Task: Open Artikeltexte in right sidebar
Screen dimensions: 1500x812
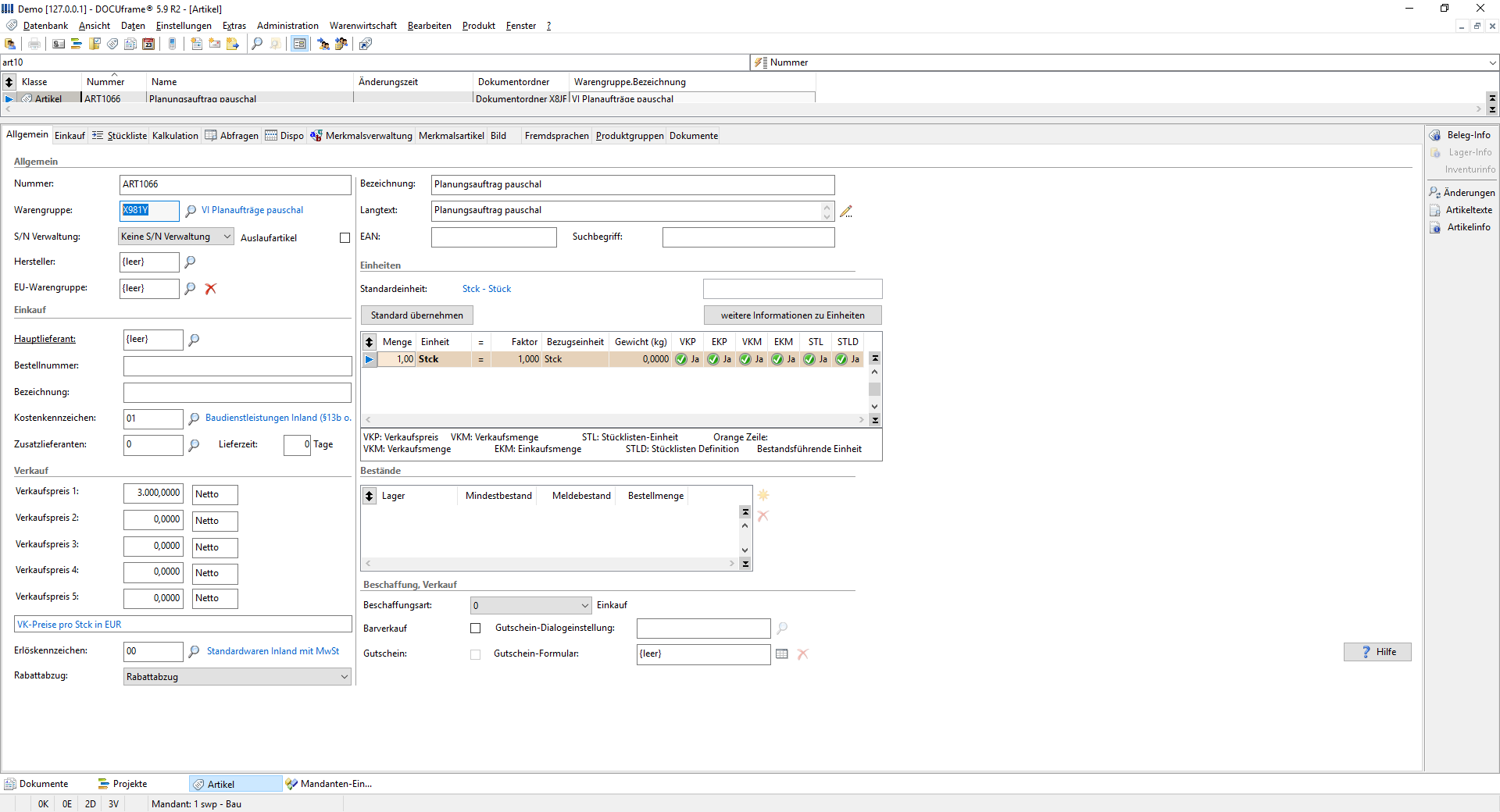Action: (1461, 210)
